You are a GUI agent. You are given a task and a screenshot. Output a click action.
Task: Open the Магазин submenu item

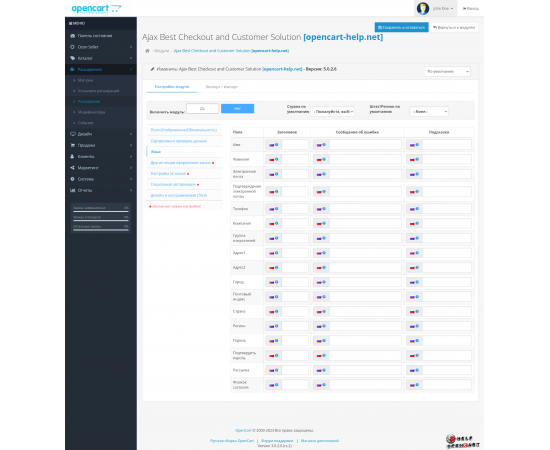point(85,80)
